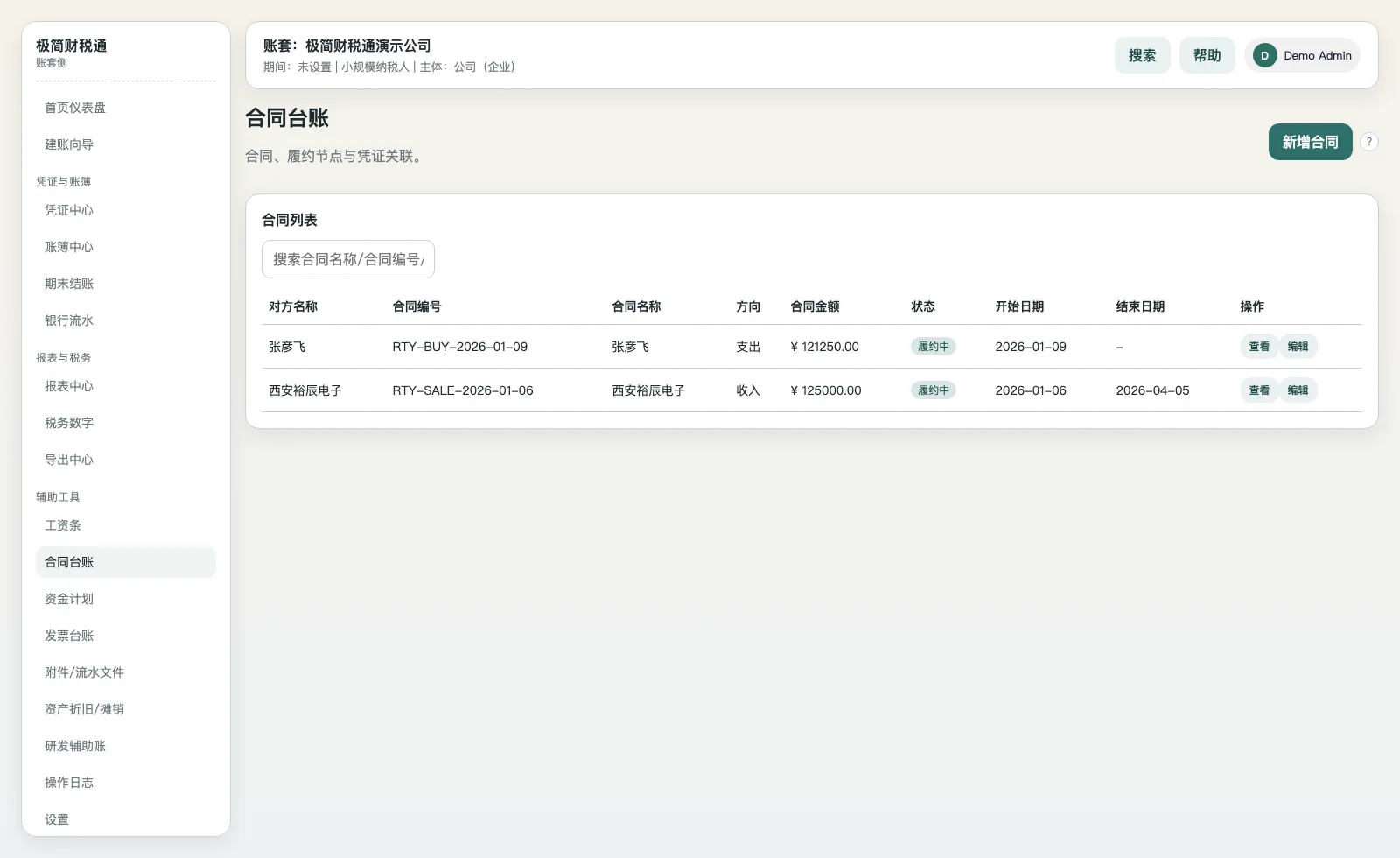Viewport: 1400px width, 858px height.
Task: Click the contract search input field
Action: coord(347,259)
